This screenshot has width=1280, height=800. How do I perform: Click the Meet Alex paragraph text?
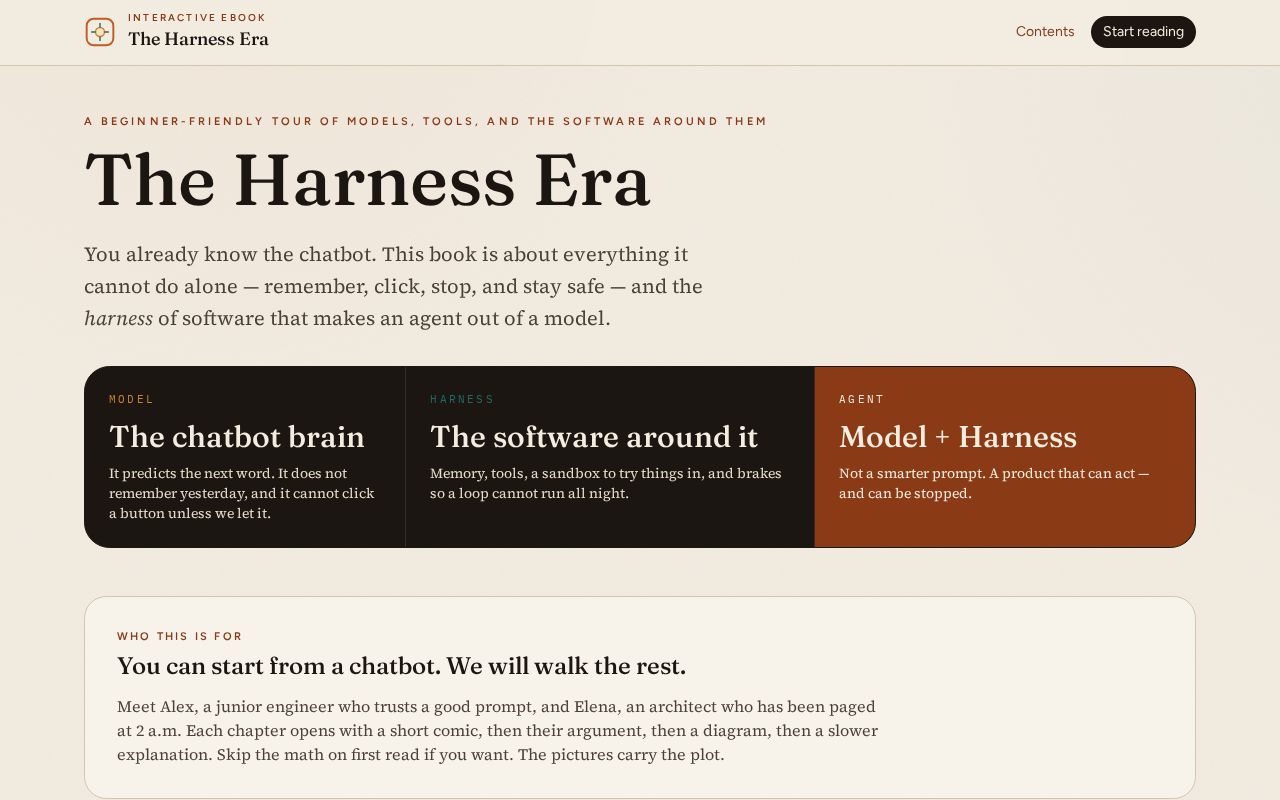point(497,730)
